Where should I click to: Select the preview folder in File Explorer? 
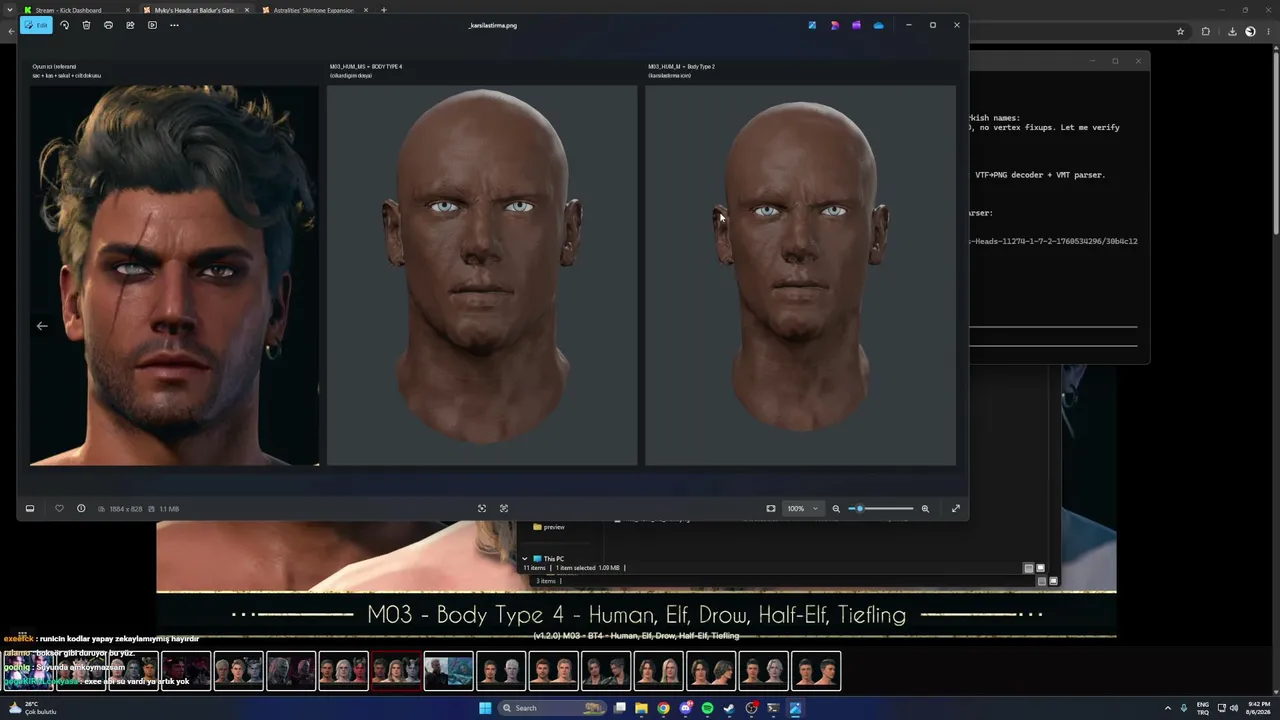549,527
